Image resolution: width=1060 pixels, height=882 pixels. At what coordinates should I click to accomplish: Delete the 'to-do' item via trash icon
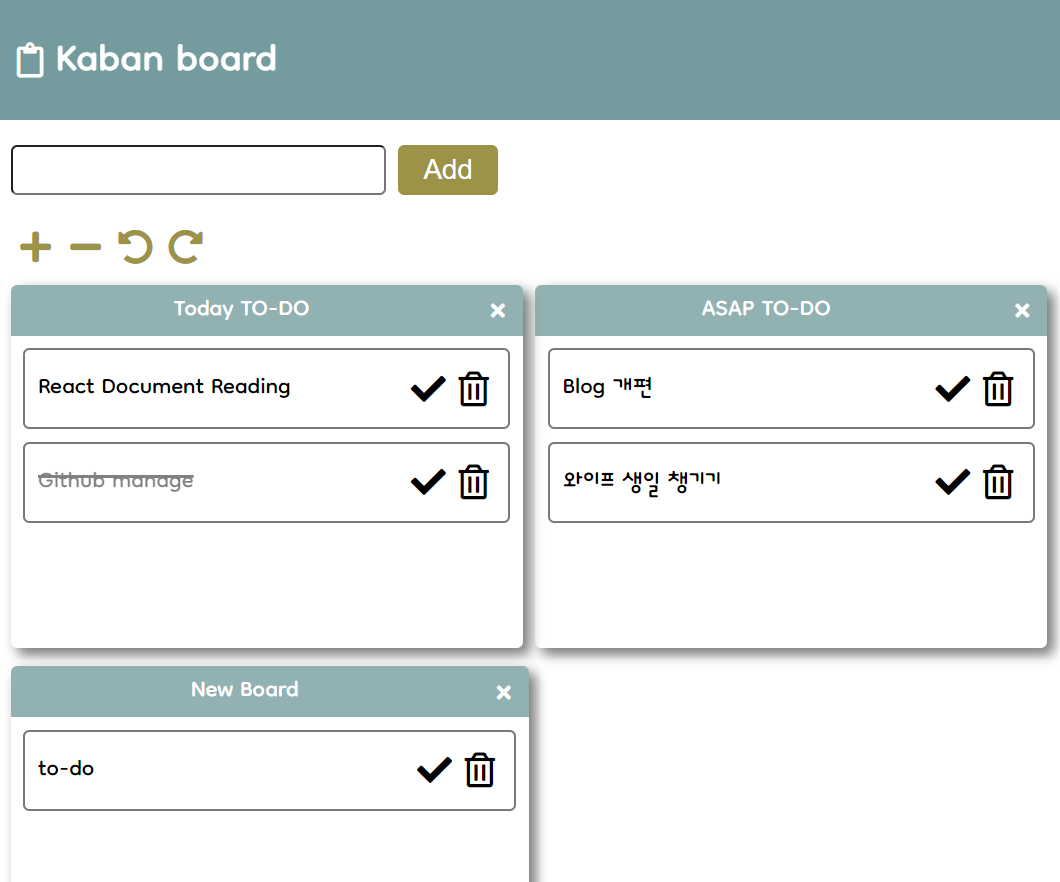479,770
